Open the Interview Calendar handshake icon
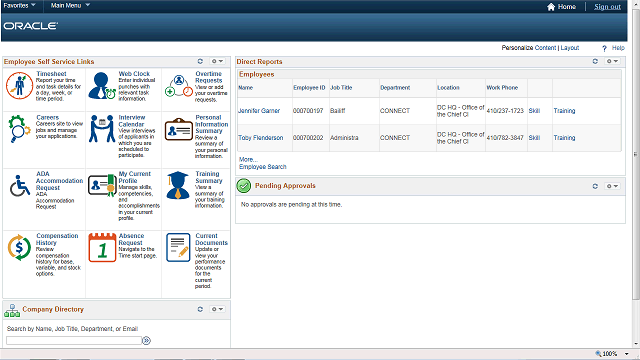Viewport: 640px width, 360px height. click(x=102, y=129)
